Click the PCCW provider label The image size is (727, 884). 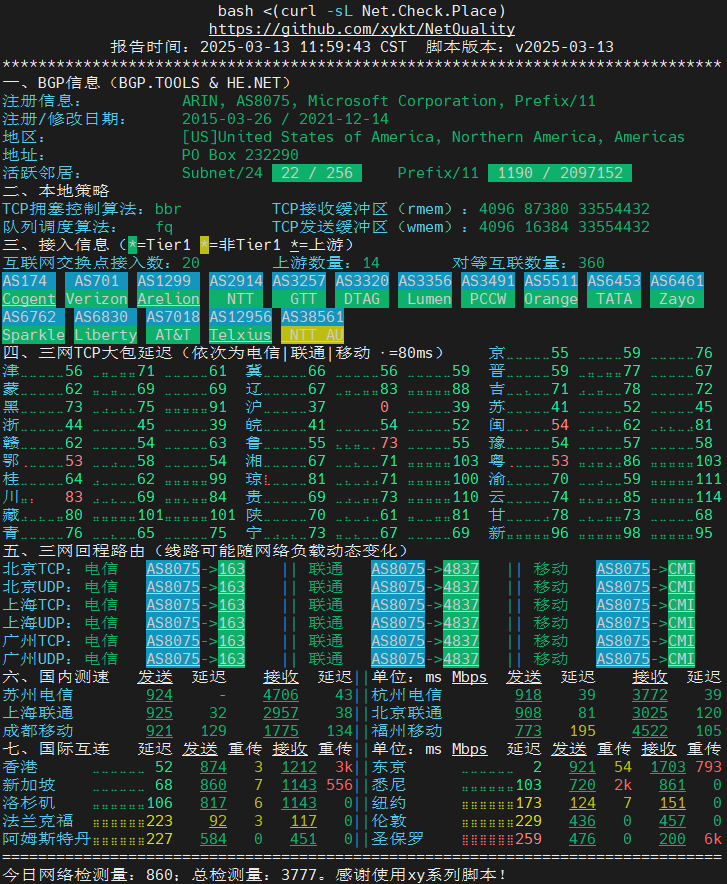point(488,299)
